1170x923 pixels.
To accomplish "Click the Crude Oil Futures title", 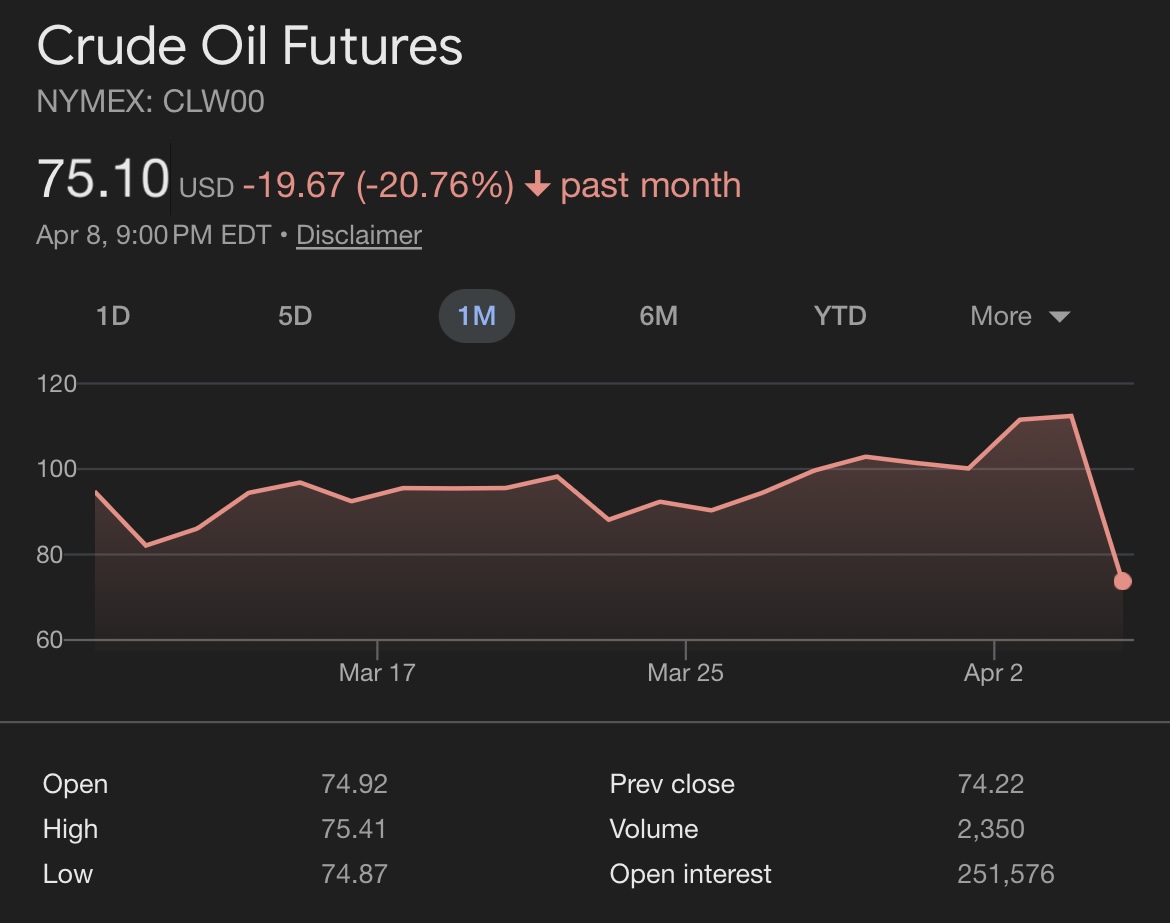I will (x=250, y=47).
